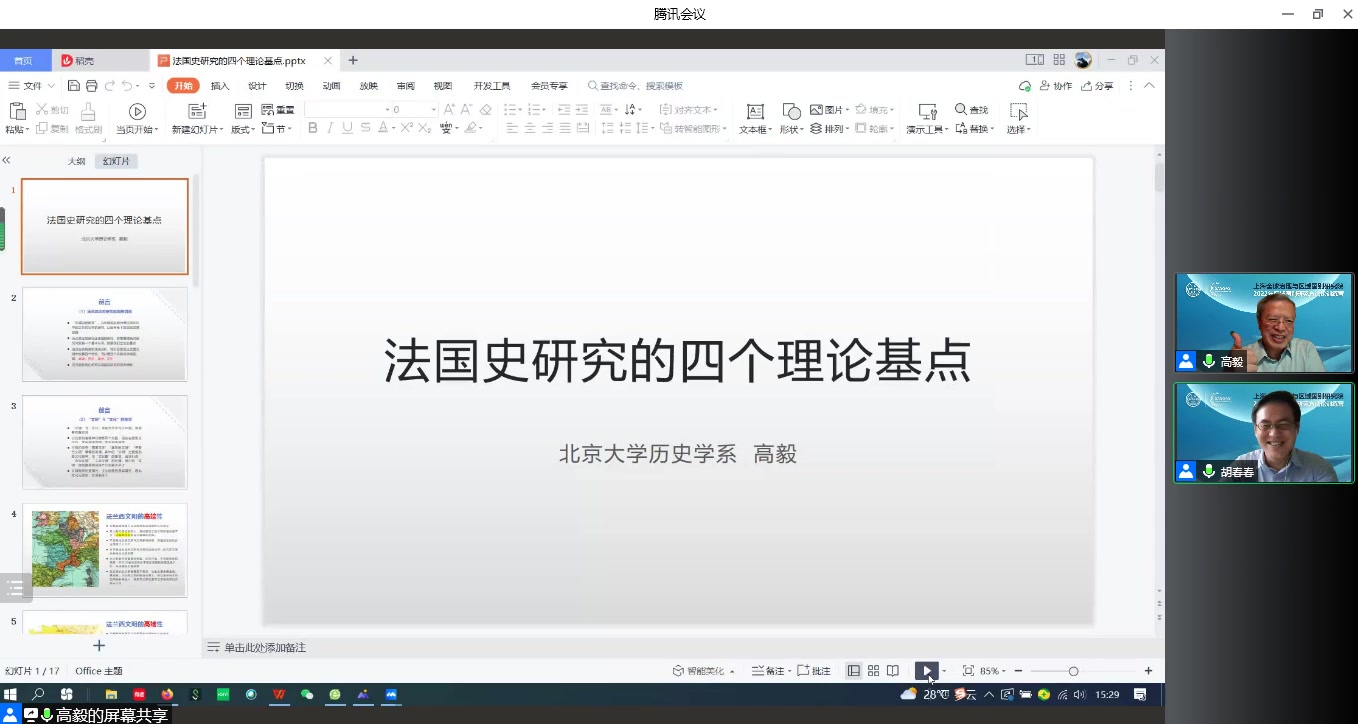The image size is (1358, 724).
Task: Insert a Text Box (文本框) icon
Action: (755, 111)
